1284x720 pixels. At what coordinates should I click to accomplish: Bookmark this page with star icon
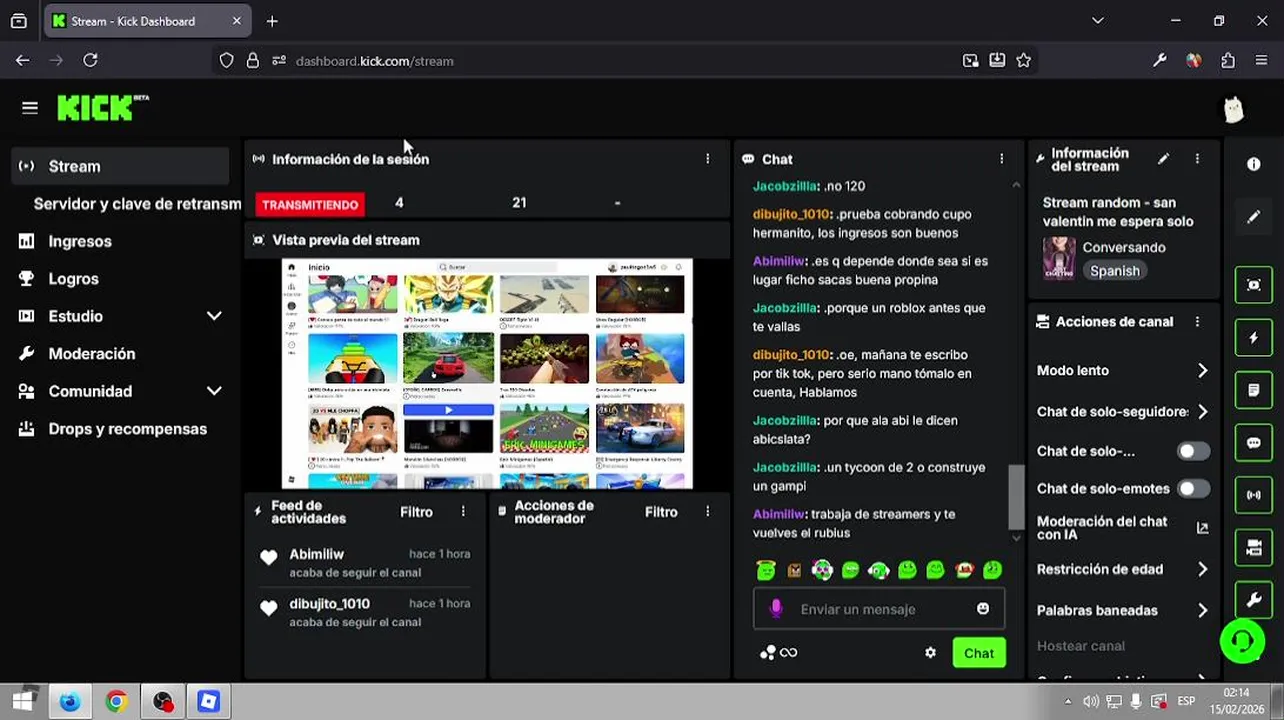[1023, 61]
